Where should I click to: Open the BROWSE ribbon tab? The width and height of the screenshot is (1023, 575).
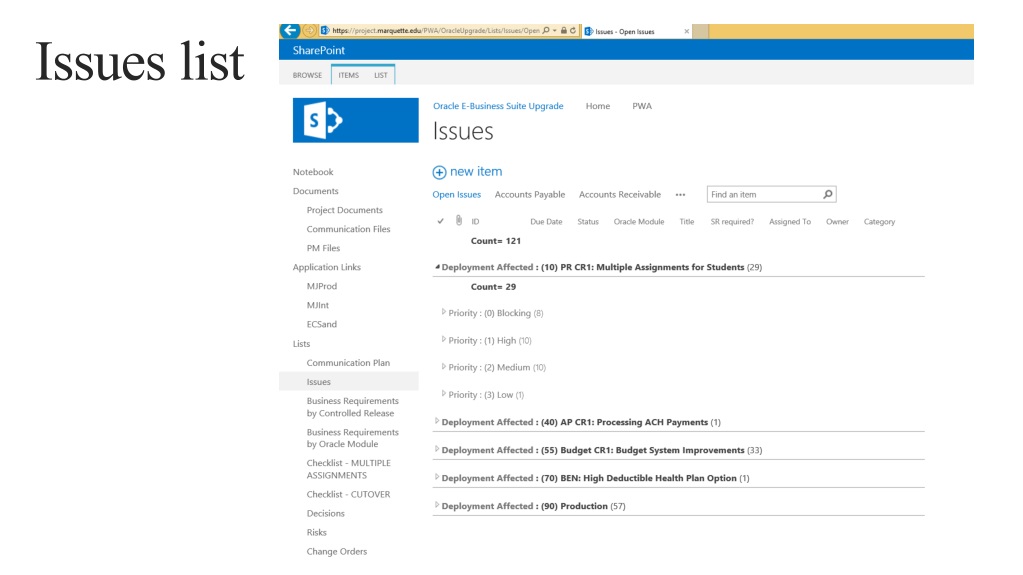307,75
